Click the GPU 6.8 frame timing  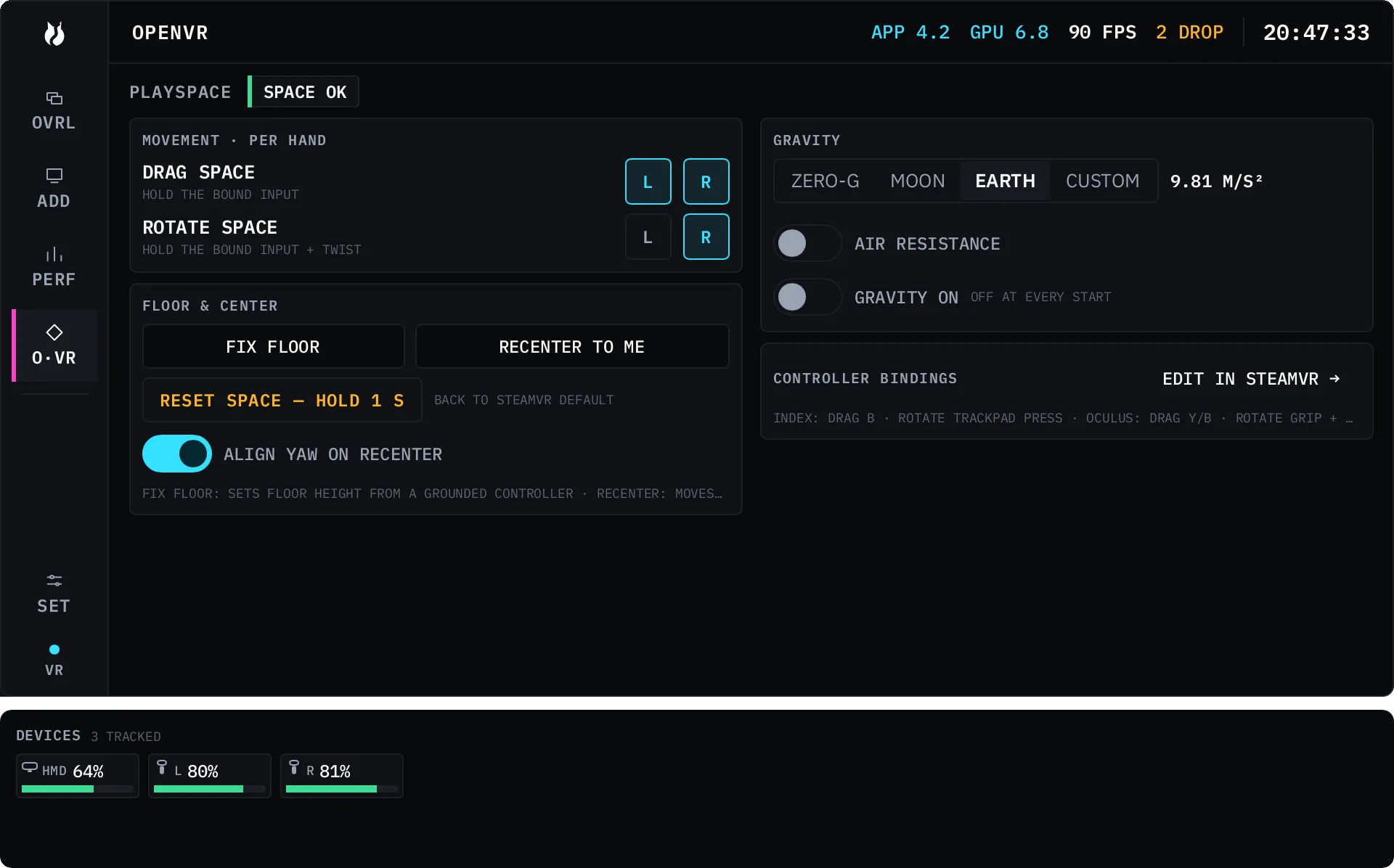pos(1009,33)
